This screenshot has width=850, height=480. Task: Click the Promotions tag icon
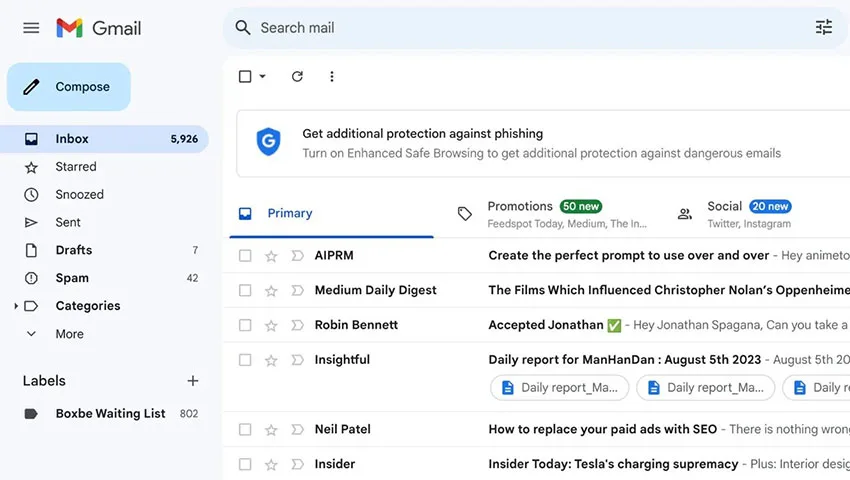(465, 214)
